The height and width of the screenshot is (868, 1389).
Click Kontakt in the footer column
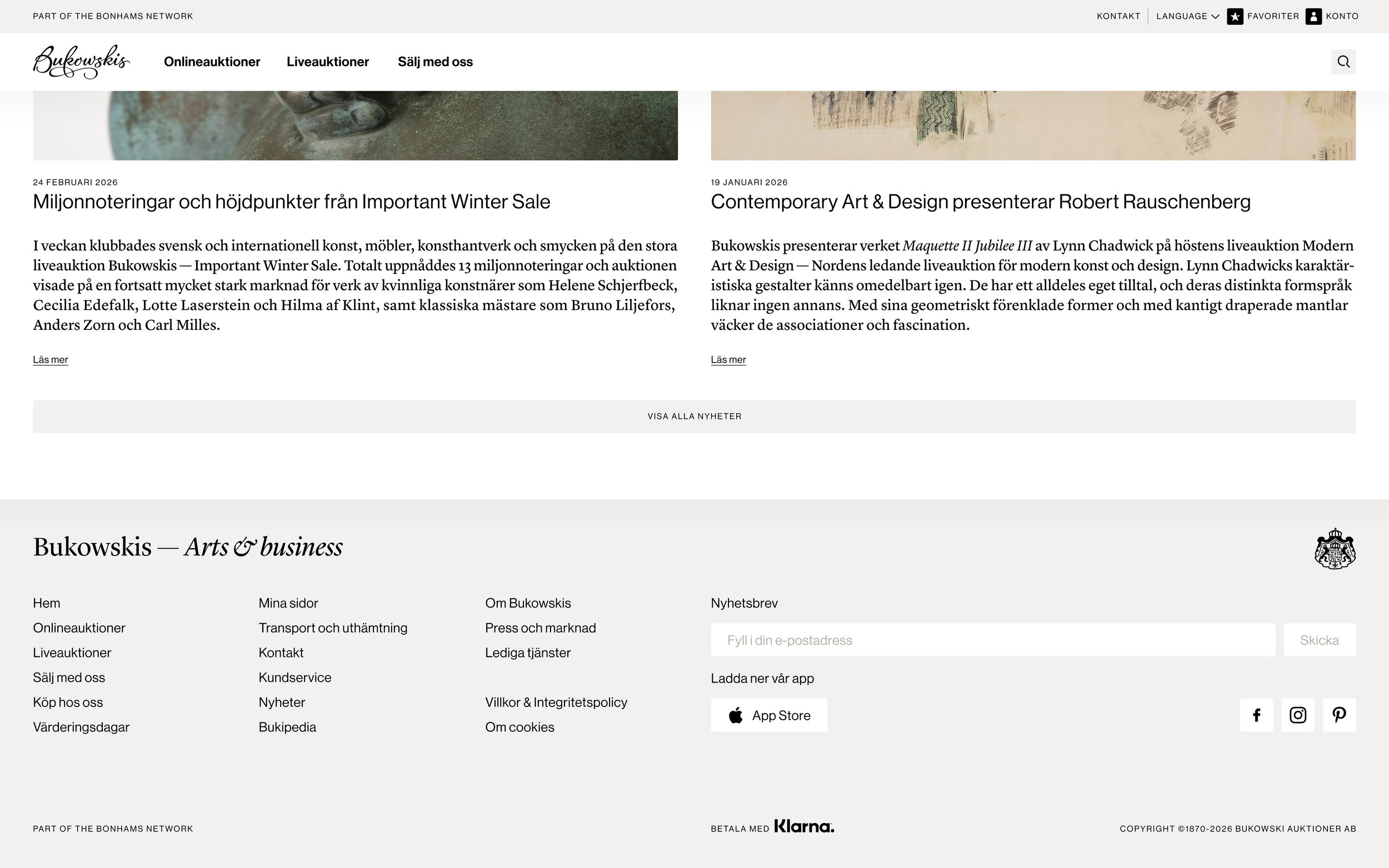pyautogui.click(x=281, y=652)
